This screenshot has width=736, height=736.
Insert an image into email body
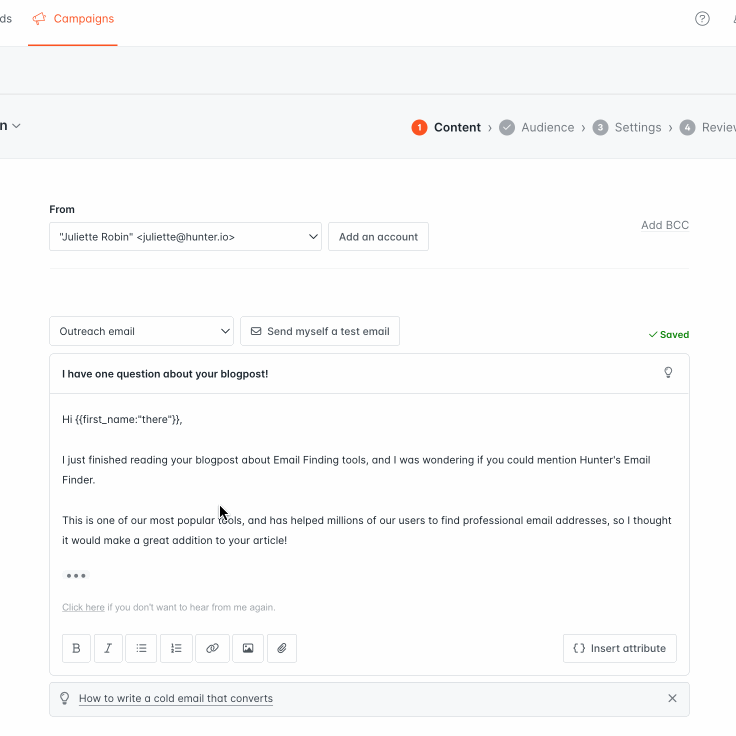(248, 648)
